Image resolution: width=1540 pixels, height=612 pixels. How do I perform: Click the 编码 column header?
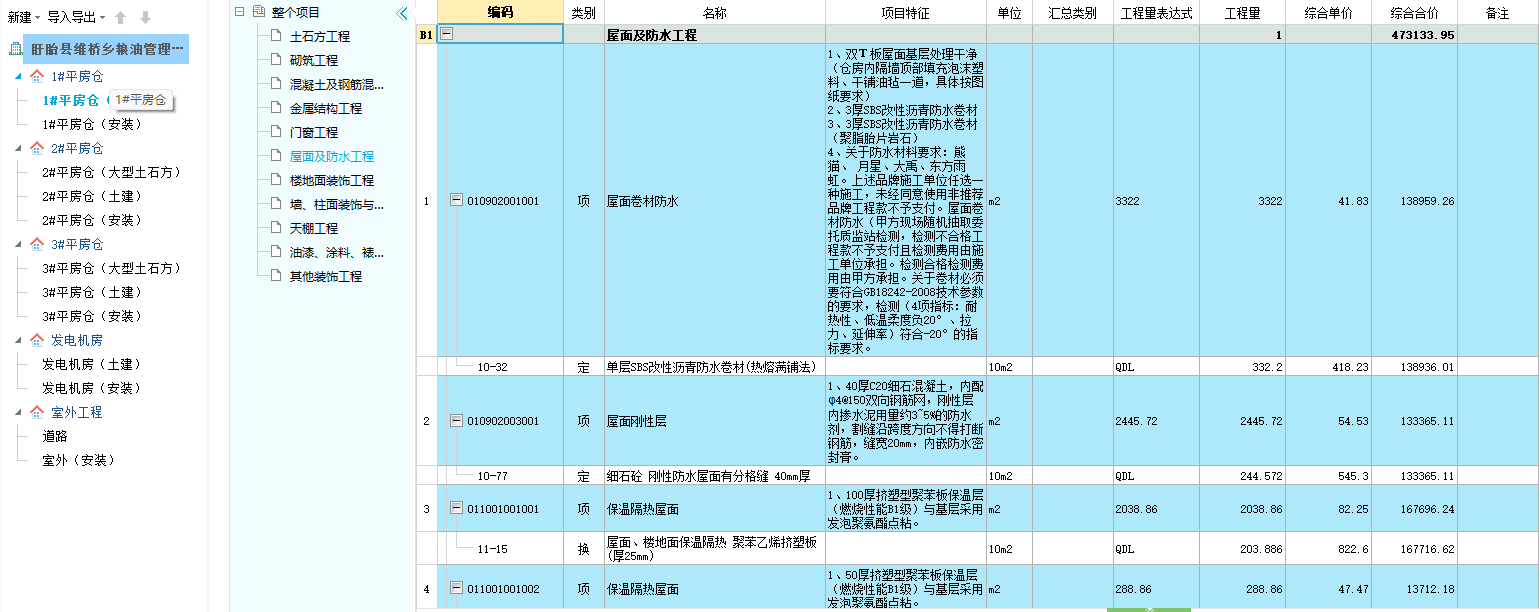click(x=500, y=12)
